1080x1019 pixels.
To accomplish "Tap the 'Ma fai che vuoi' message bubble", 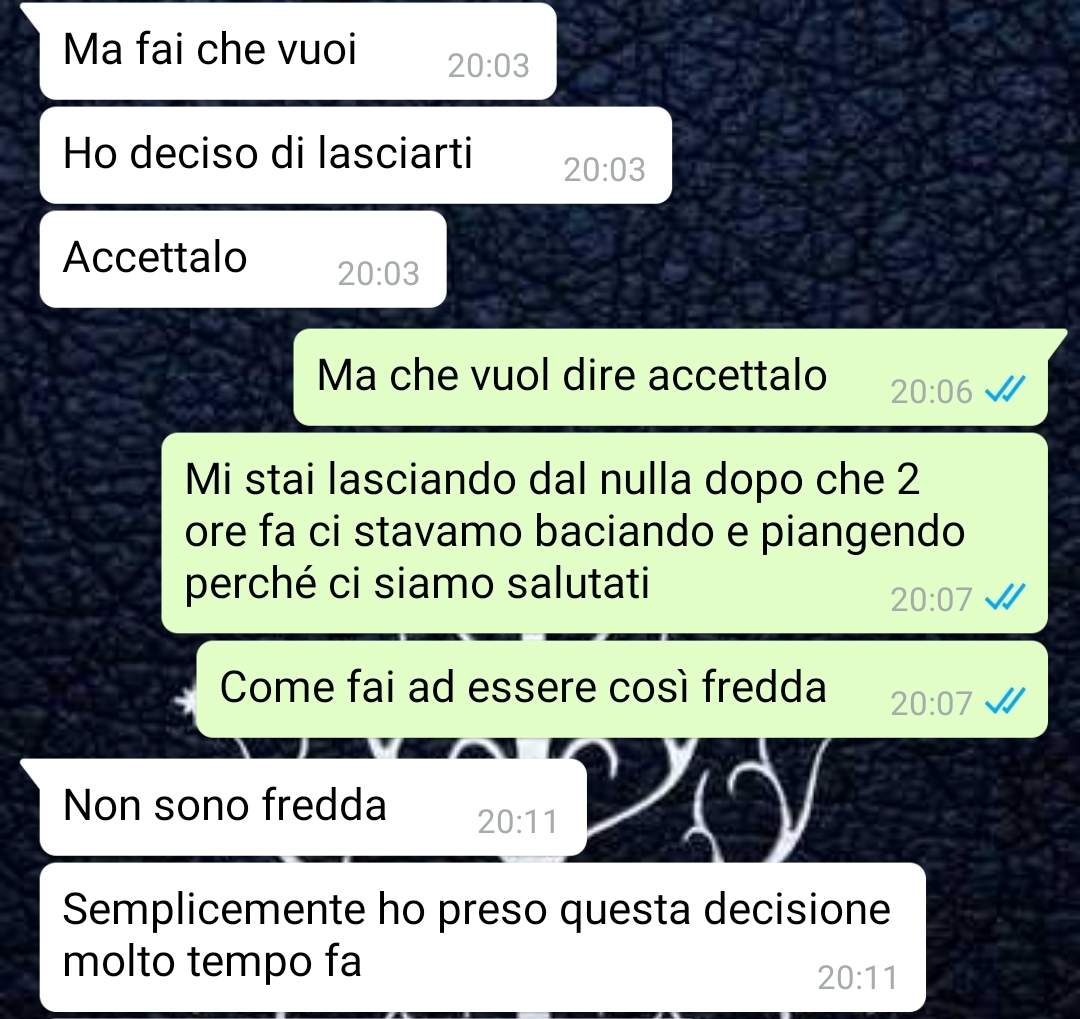I will click(x=298, y=52).
